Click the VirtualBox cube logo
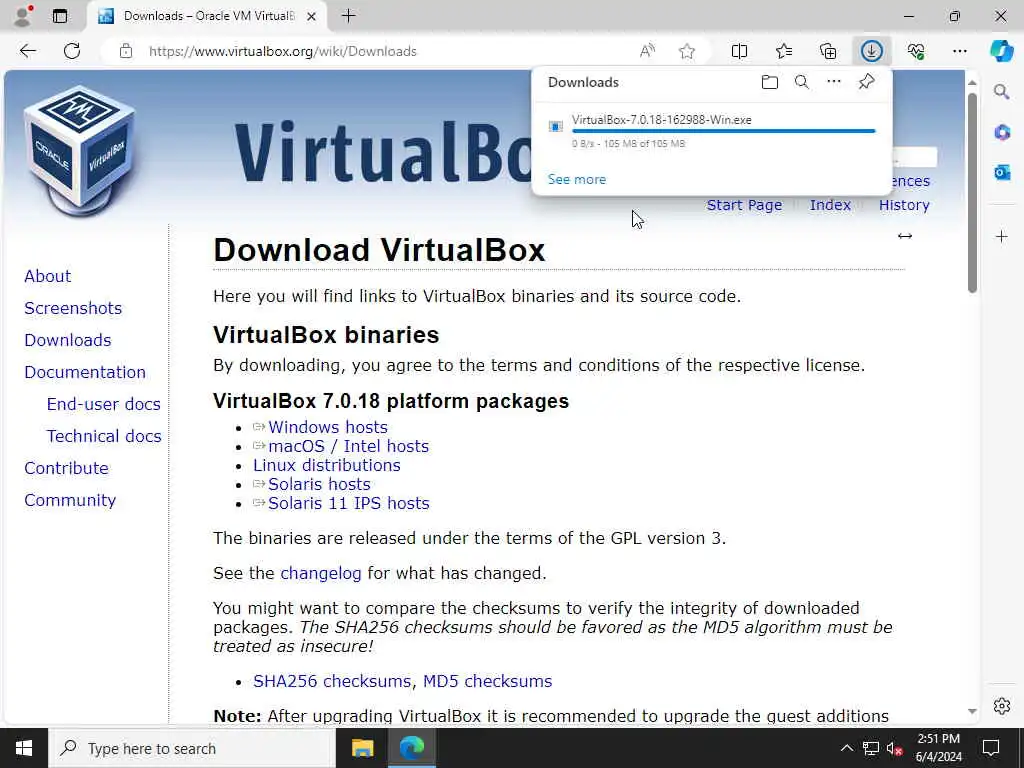 (x=80, y=150)
